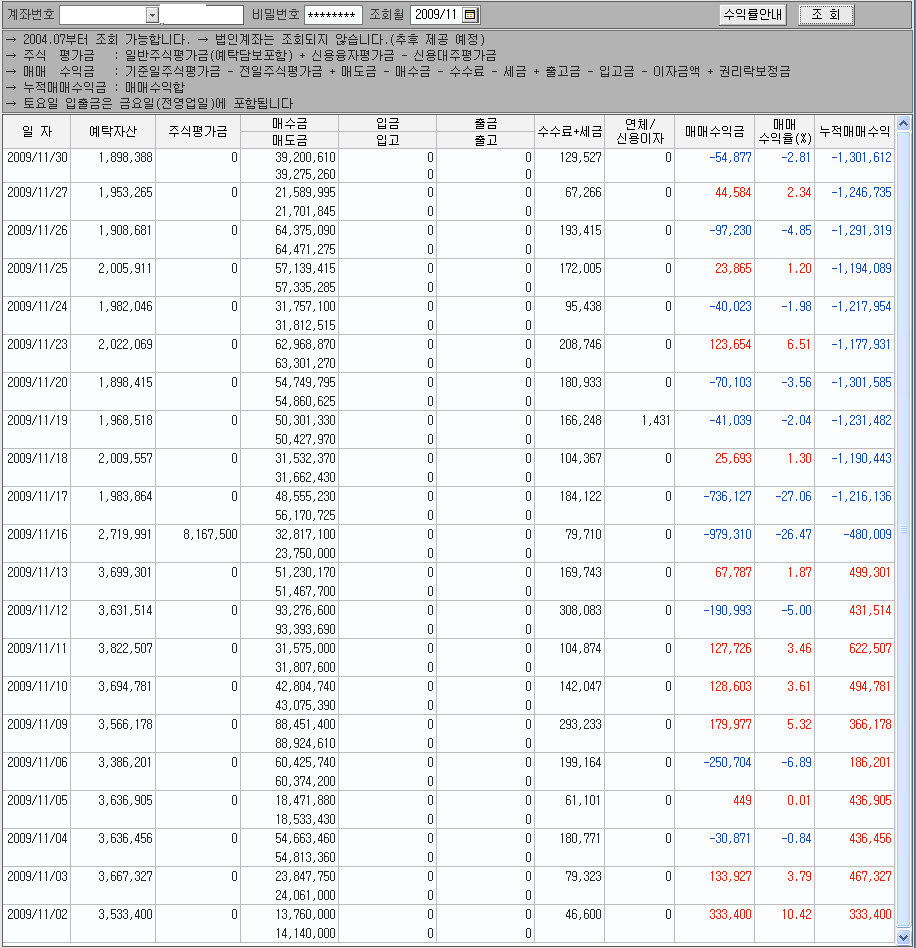The image size is (916, 948).
Task: Open the calendar picker beside 조회월
Action: click(471, 15)
